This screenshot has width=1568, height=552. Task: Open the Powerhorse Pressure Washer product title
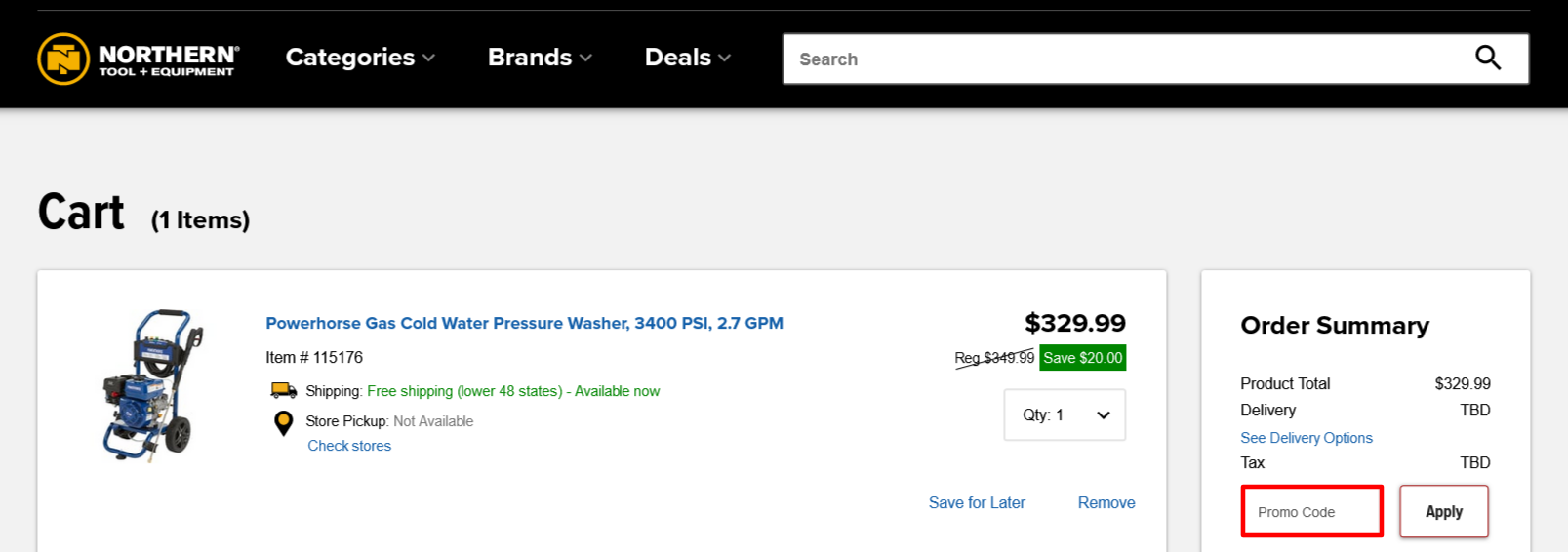[524, 323]
